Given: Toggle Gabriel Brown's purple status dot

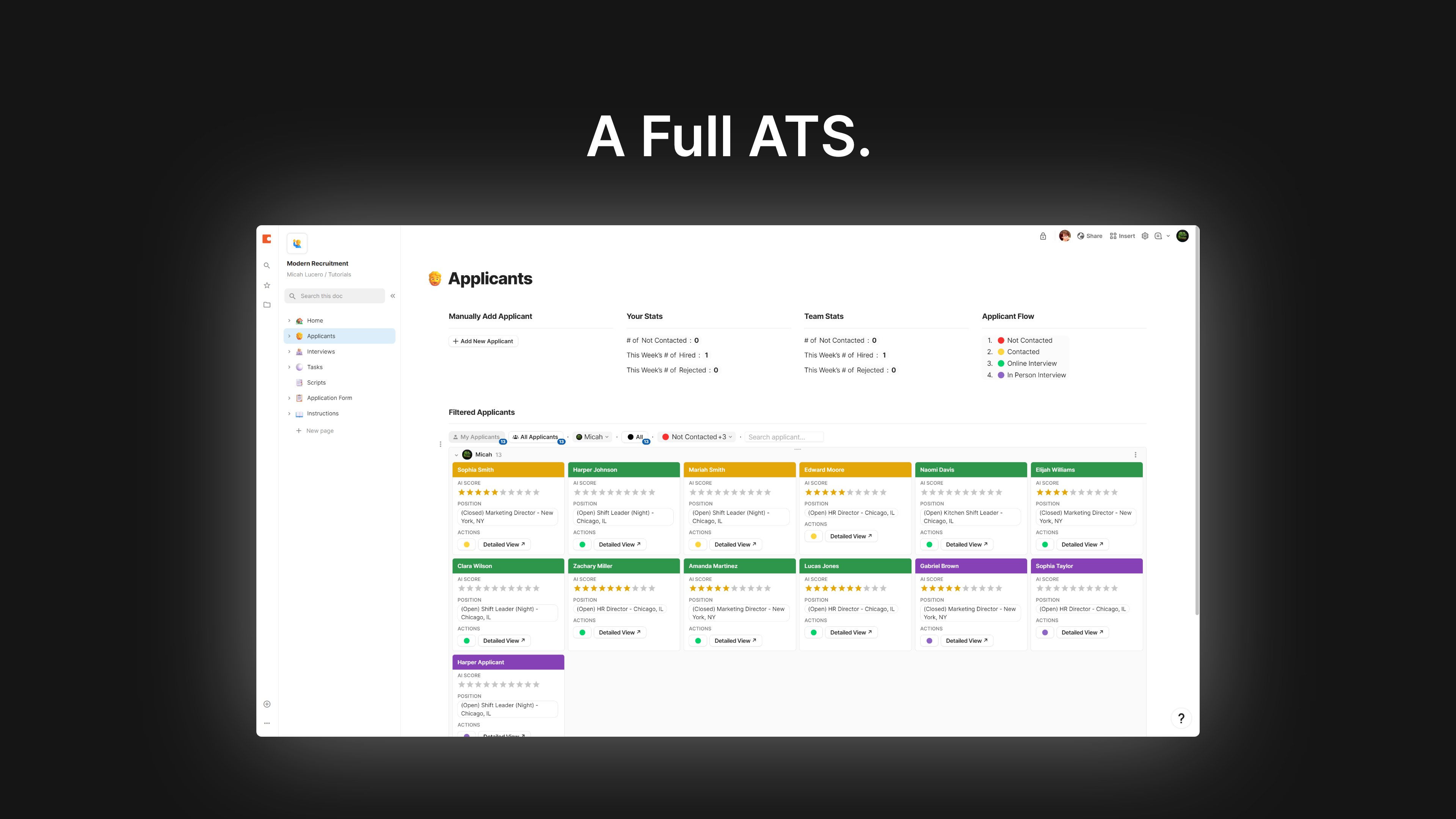Looking at the screenshot, I should pos(929,641).
